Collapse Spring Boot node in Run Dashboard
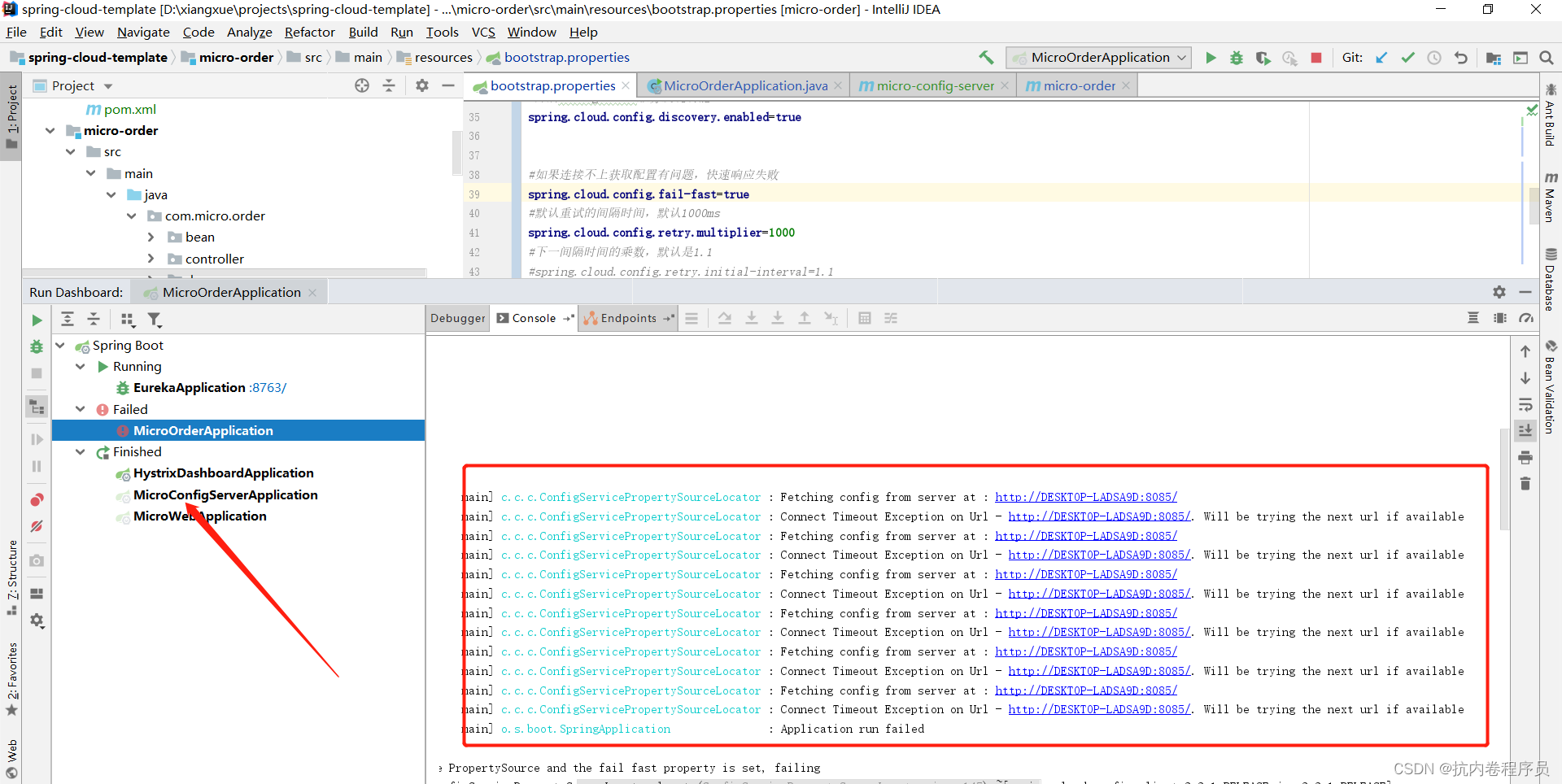The height and width of the screenshot is (784, 1562). click(60, 345)
